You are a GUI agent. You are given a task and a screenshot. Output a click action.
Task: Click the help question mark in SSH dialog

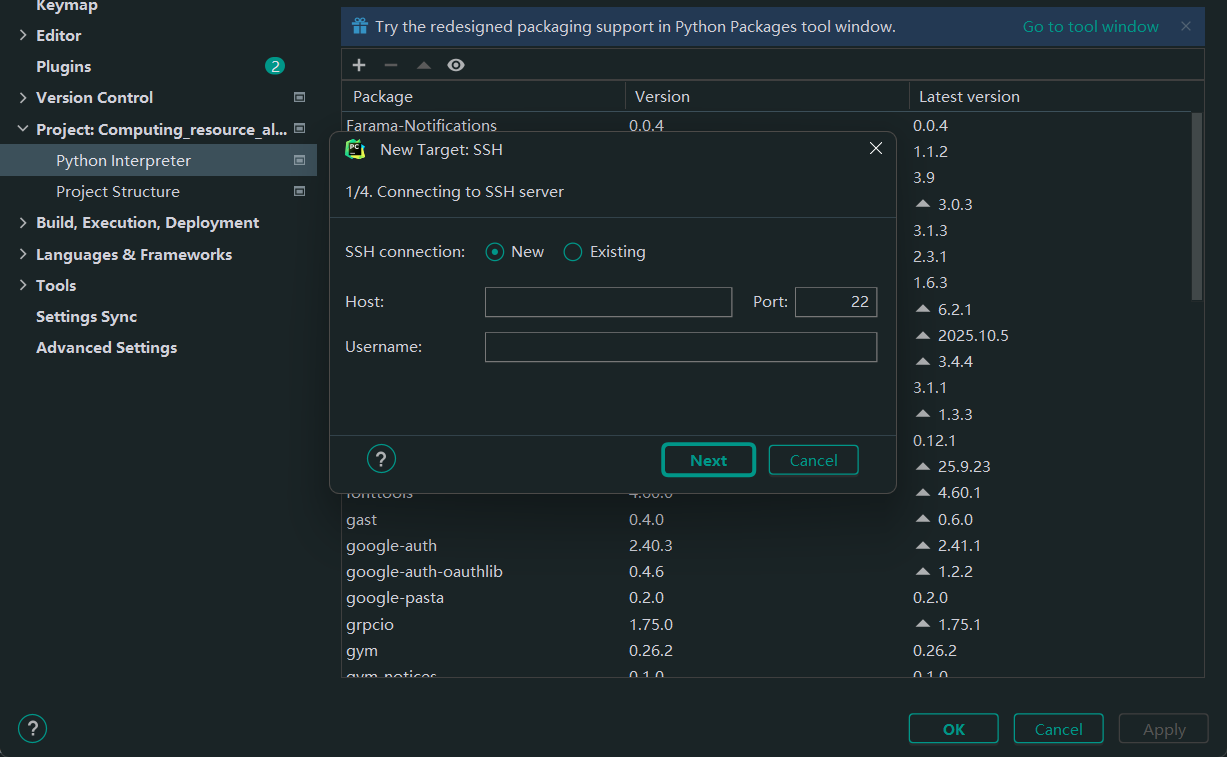point(381,459)
